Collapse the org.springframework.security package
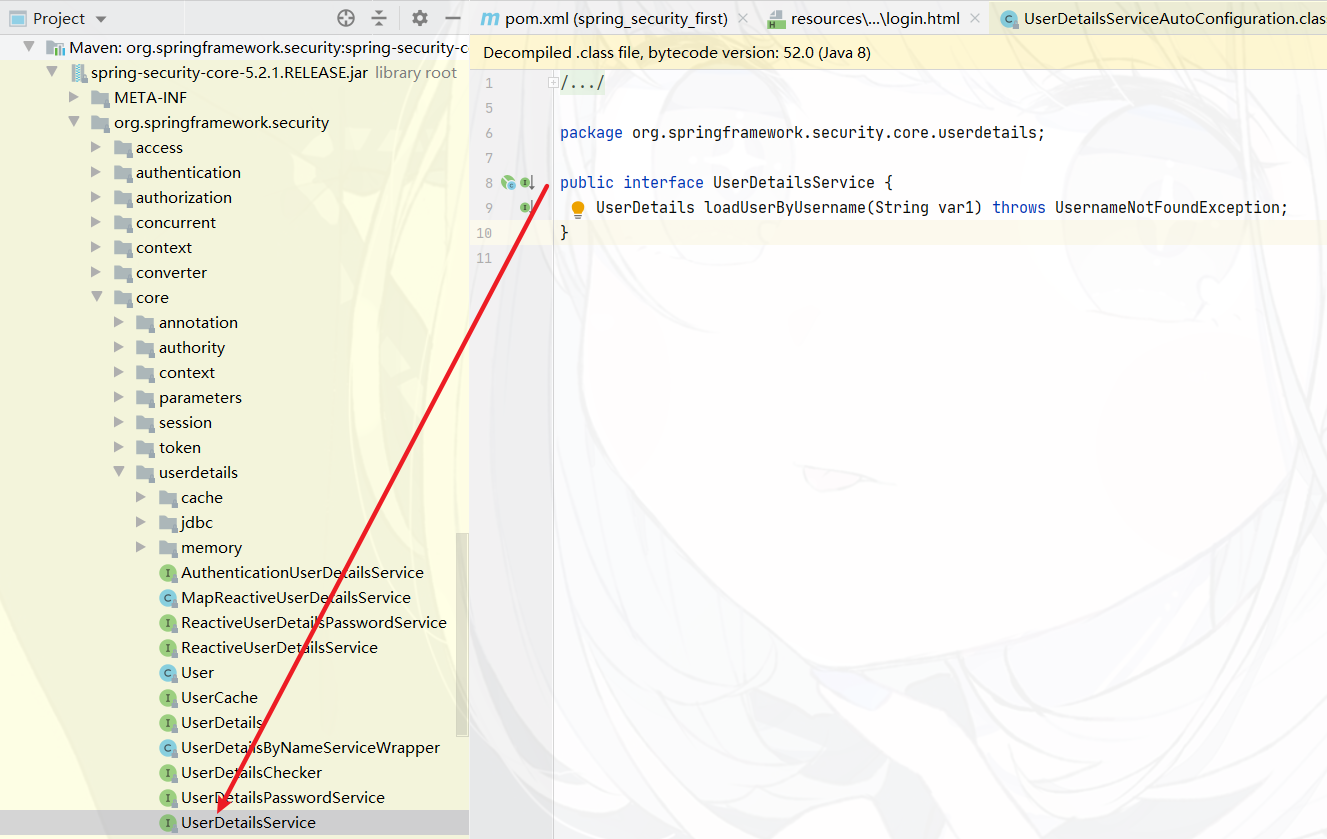Viewport: 1327px width, 839px height. pos(74,122)
